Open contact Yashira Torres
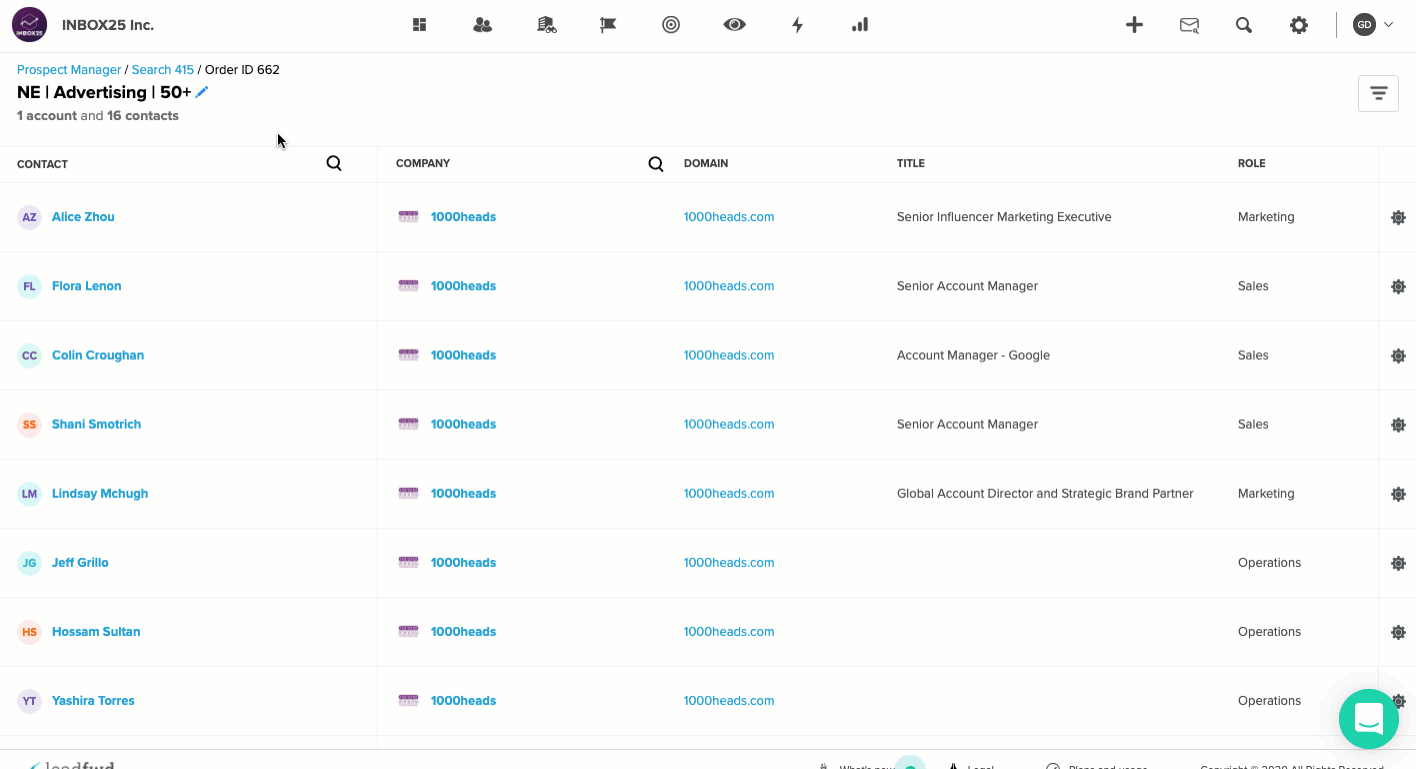 click(x=93, y=700)
